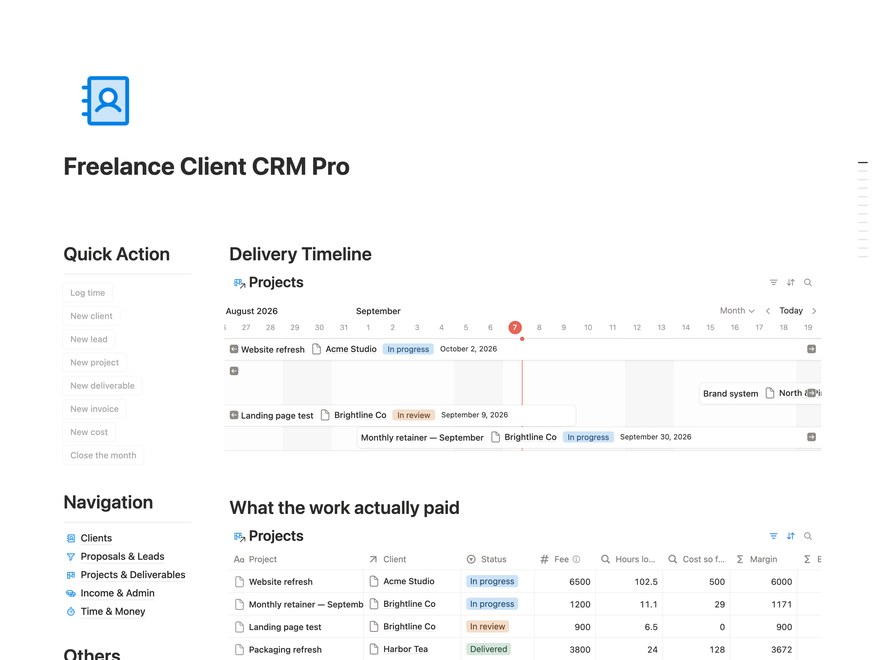Click Acme Studio page icon in timeline
The image size is (880, 660).
point(317,349)
